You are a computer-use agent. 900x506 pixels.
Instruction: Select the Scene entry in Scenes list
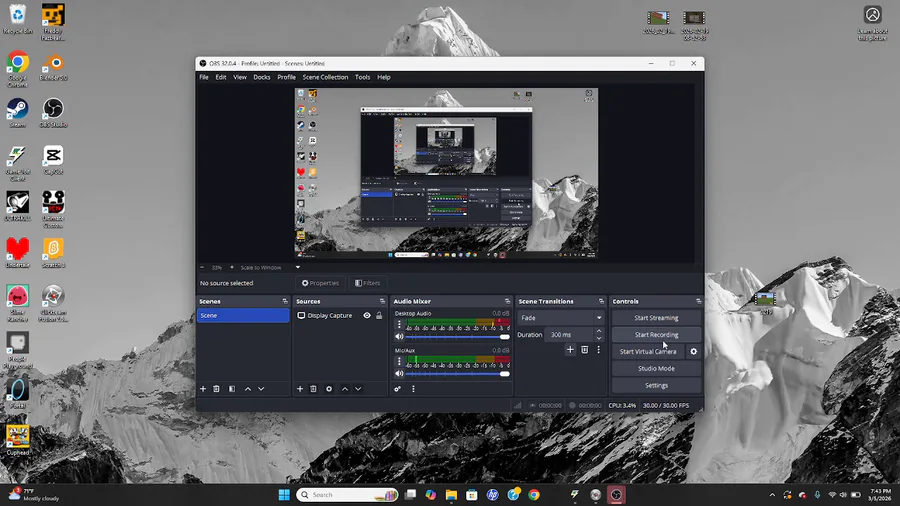tap(243, 316)
